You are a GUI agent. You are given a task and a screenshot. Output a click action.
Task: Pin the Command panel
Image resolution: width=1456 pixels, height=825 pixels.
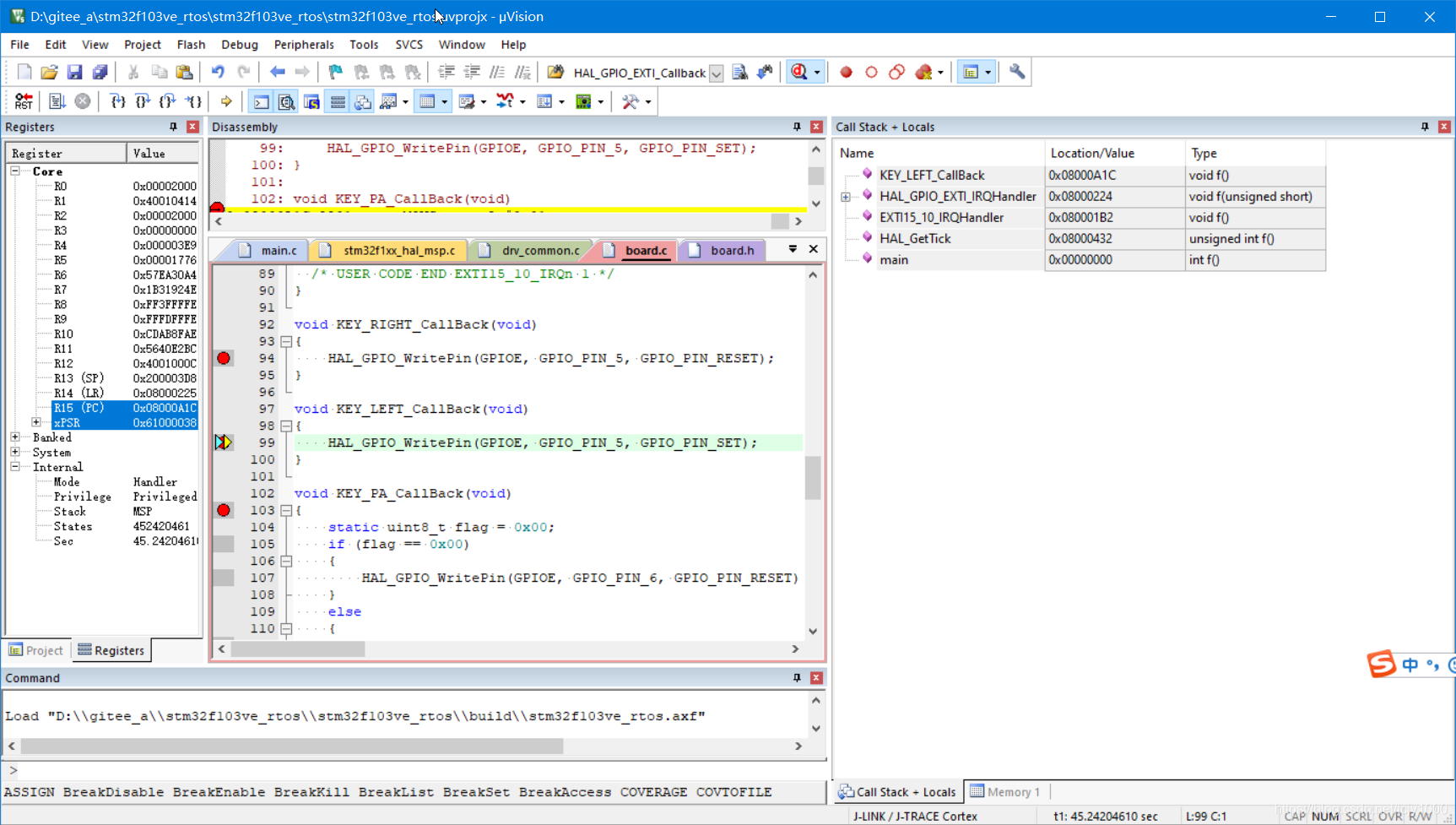tap(797, 678)
